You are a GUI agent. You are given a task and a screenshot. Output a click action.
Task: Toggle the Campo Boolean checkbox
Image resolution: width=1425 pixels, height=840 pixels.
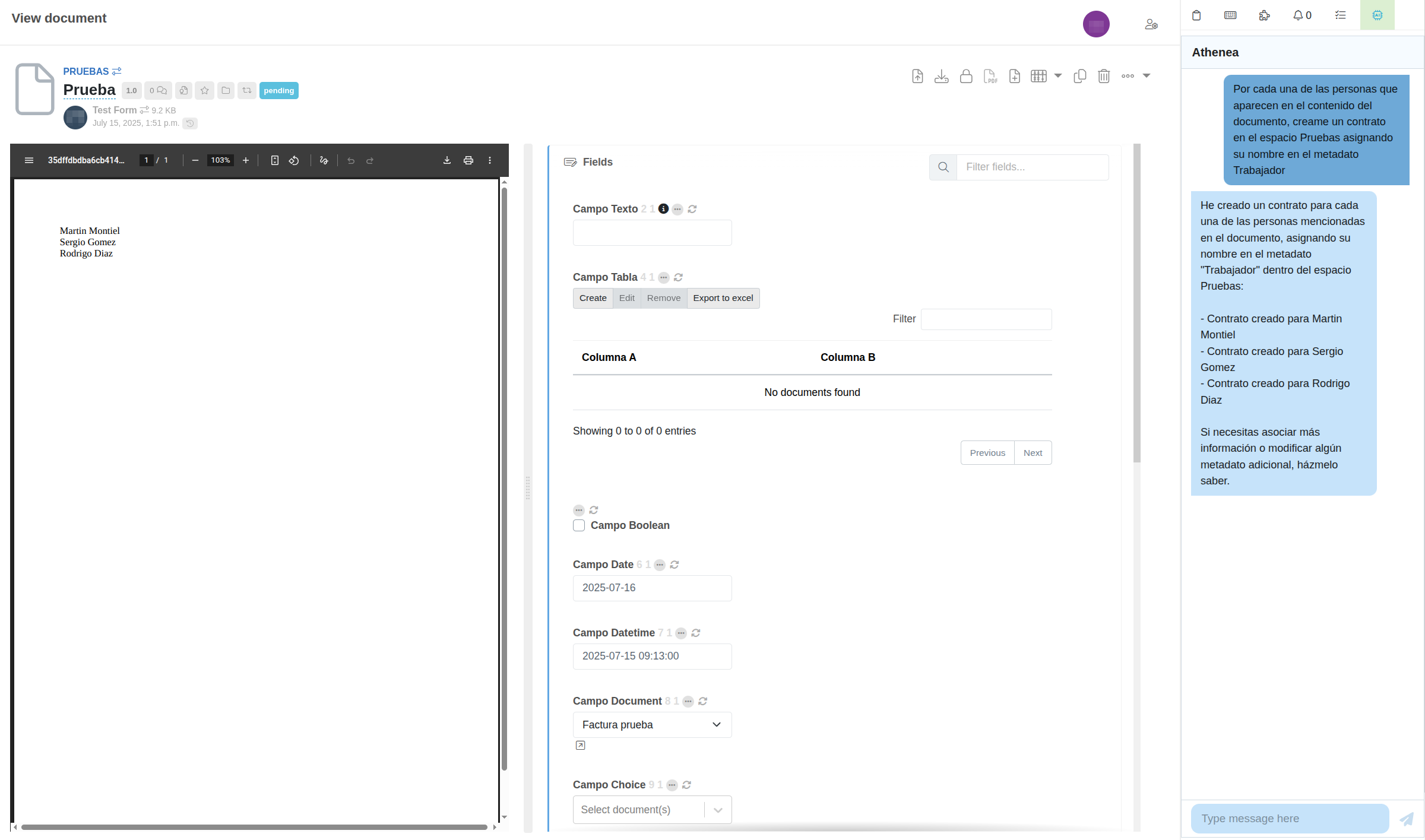click(579, 525)
